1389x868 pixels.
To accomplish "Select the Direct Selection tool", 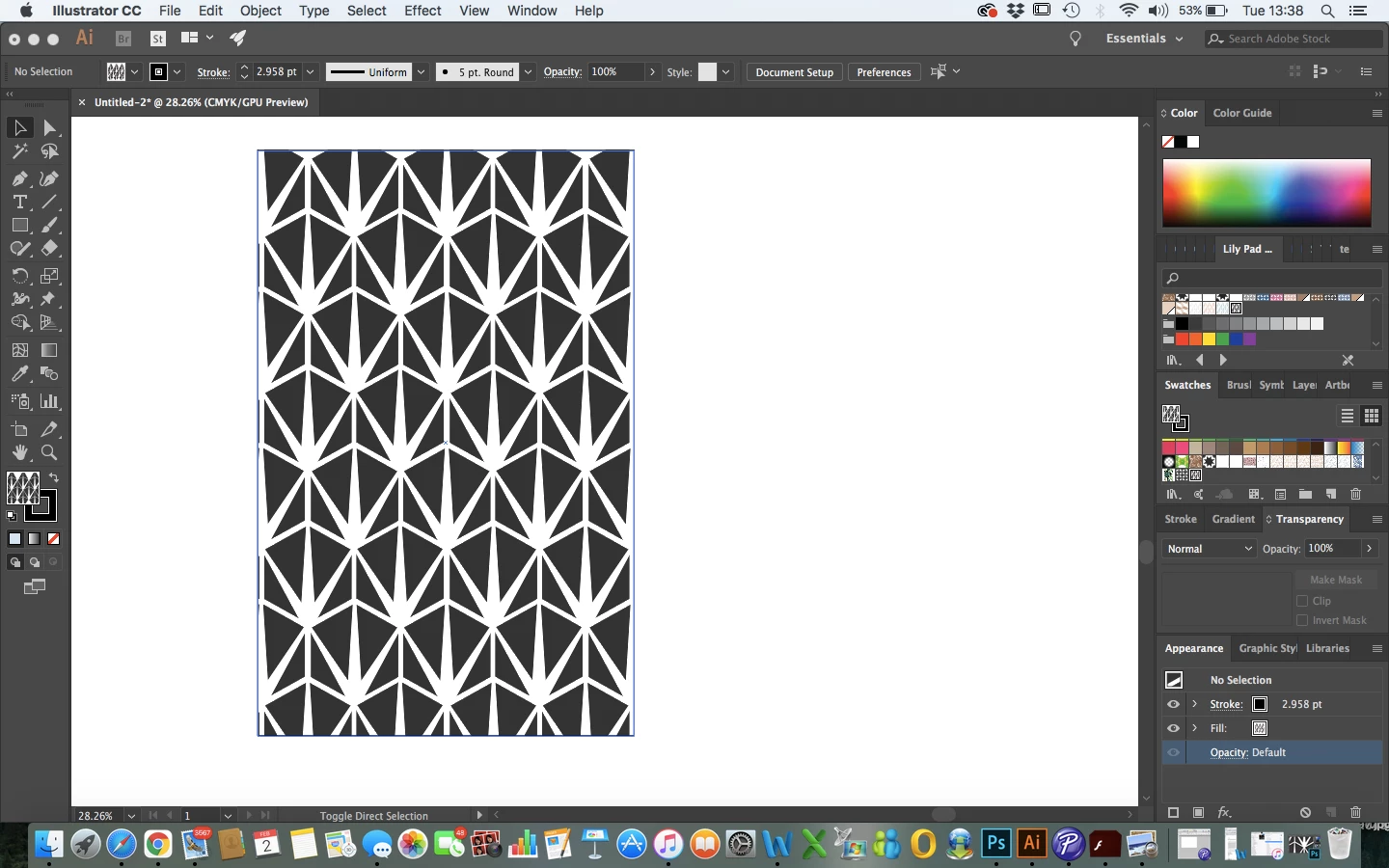I will (x=49, y=127).
